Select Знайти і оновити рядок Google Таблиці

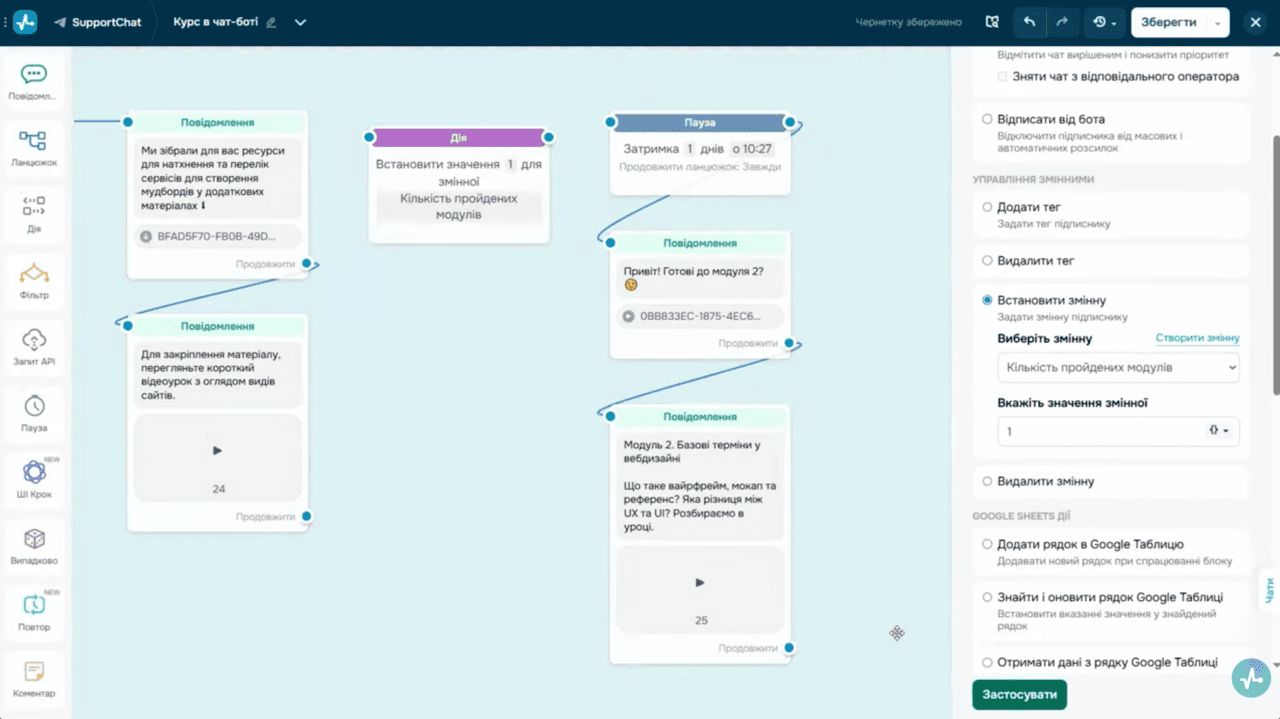click(x=988, y=597)
